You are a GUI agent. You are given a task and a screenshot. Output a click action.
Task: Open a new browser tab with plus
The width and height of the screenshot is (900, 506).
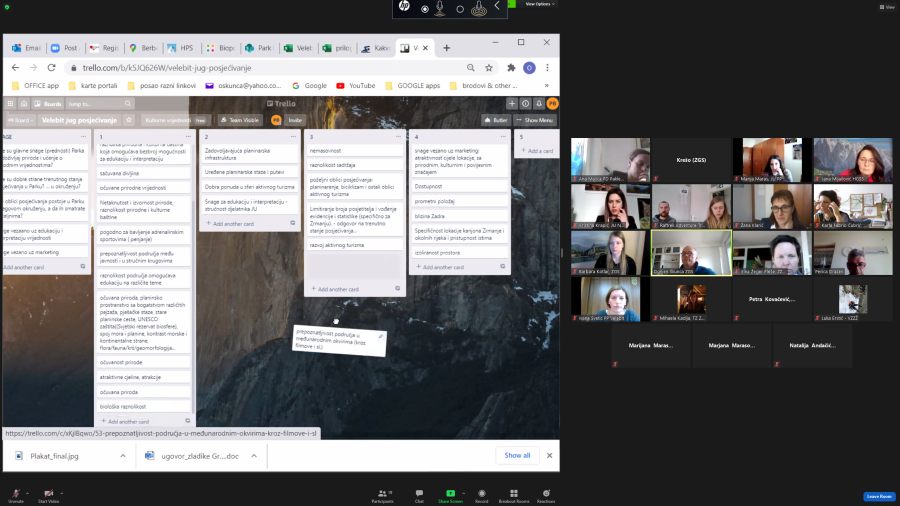[447, 48]
